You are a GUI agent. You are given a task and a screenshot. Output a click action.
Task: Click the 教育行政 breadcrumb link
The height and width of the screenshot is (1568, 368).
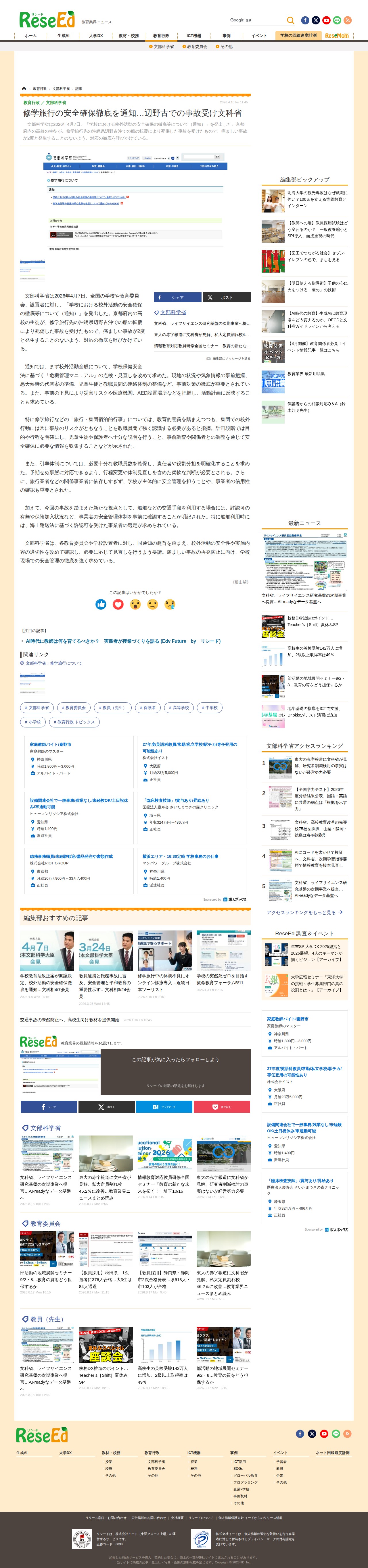(x=40, y=89)
